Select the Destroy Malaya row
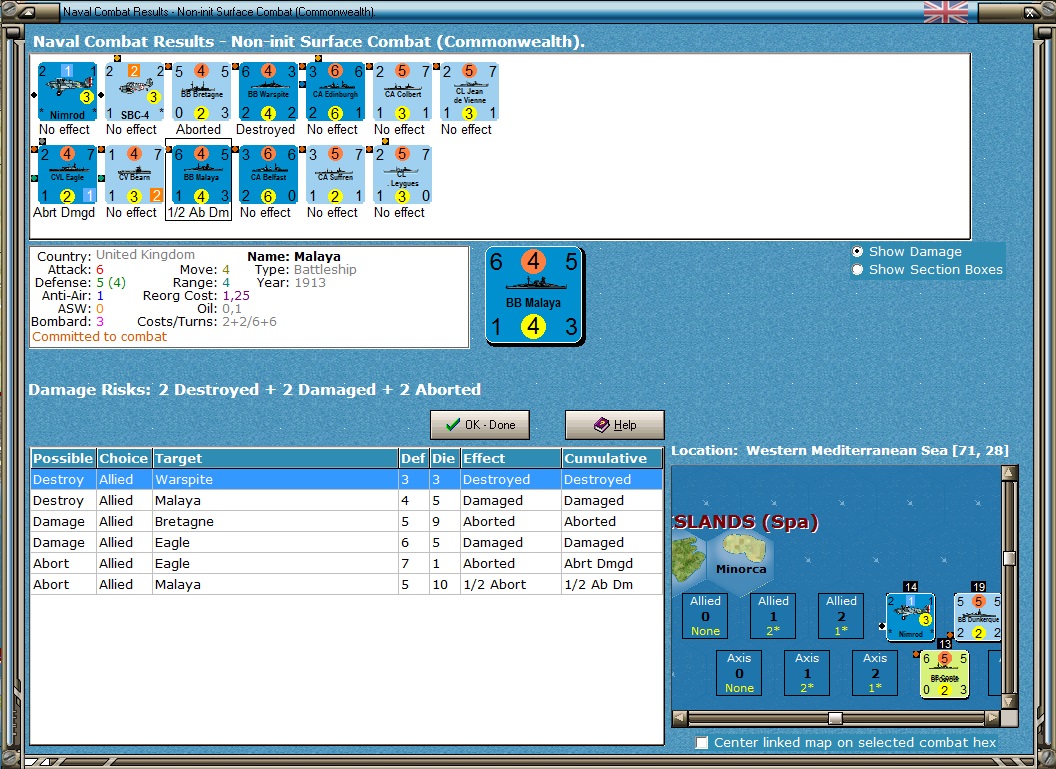The height and width of the screenshot is (769, 1056). 347,500
